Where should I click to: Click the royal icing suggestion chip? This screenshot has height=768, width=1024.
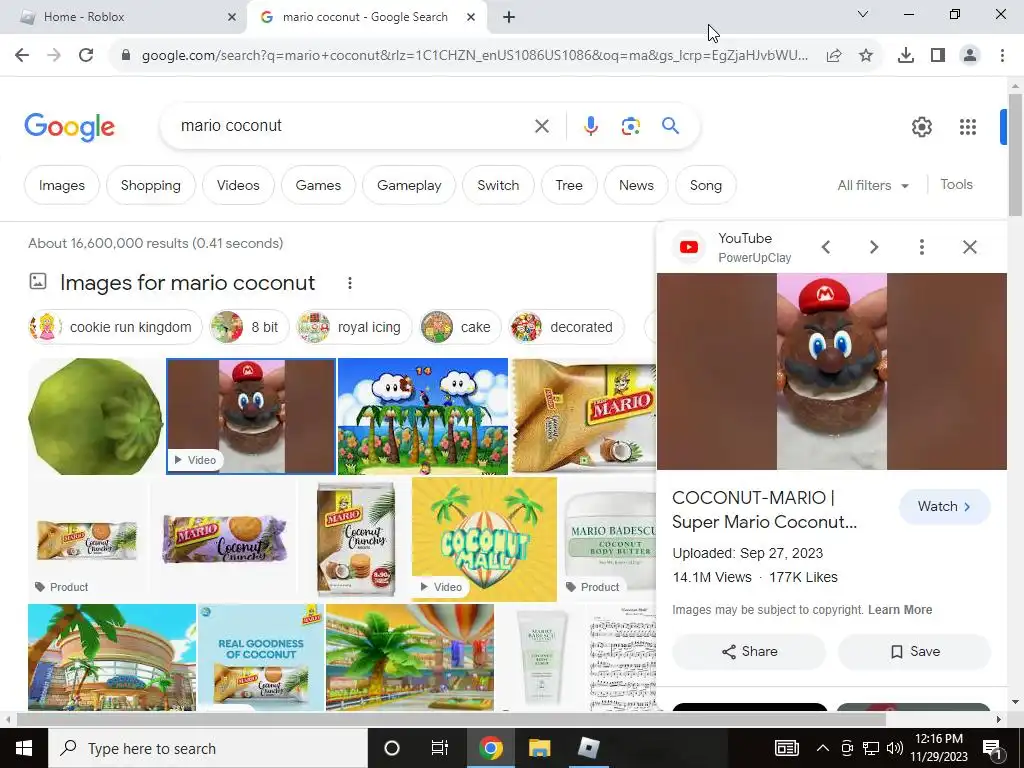[353, 327]
